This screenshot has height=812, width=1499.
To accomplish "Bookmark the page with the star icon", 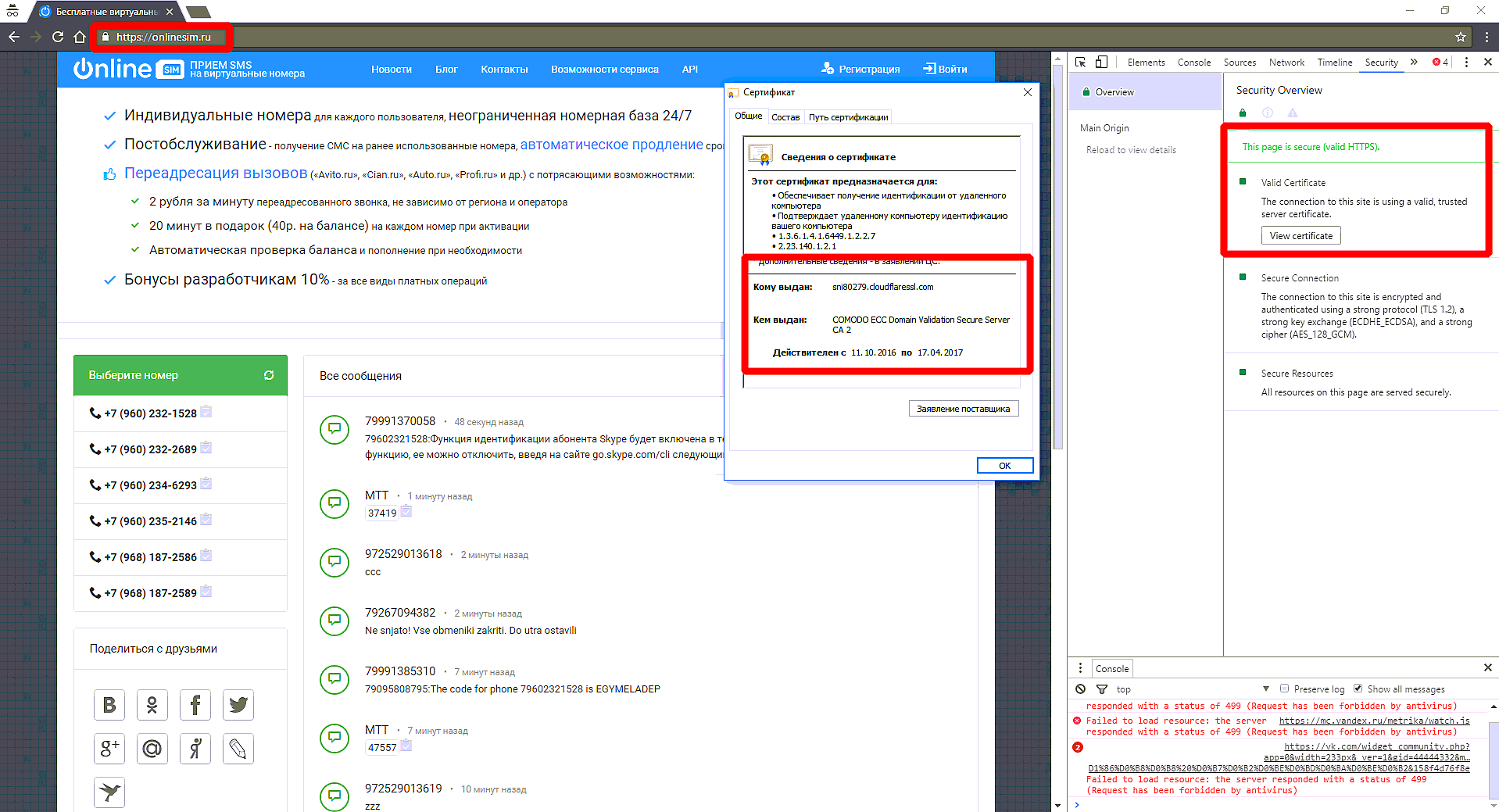I will point(1460,37).
